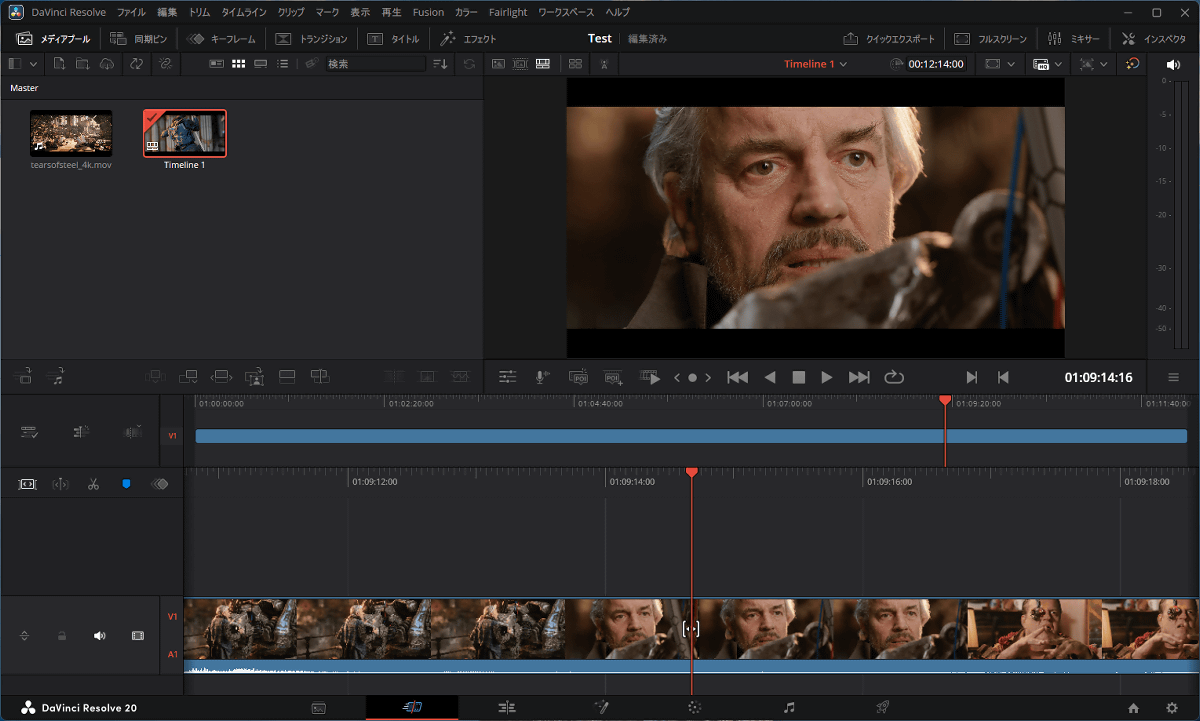1200x721 pixels.
Task: Click the play forward button
Action: pyautogui.click(x=827, y=377)
